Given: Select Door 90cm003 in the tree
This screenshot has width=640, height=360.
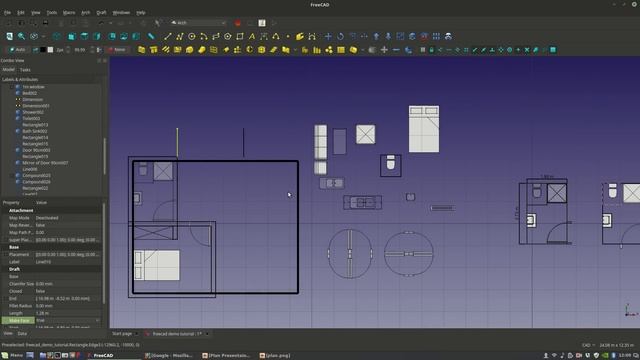Looking at the screenshot, I should (36, 150).
